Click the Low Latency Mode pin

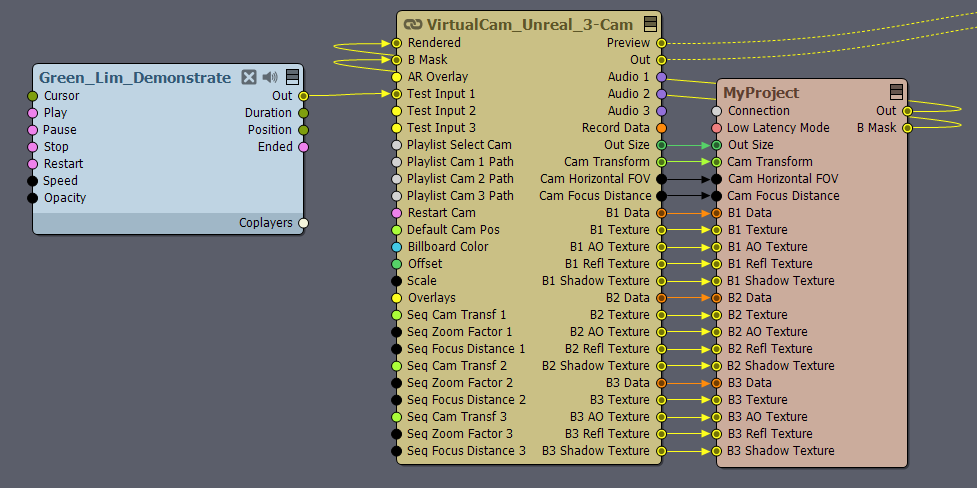[x=717, y=128]
